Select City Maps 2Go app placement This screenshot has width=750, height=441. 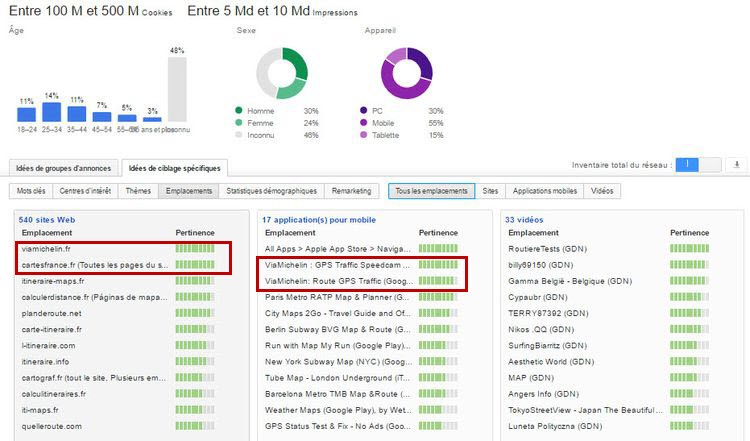point(338,313)
